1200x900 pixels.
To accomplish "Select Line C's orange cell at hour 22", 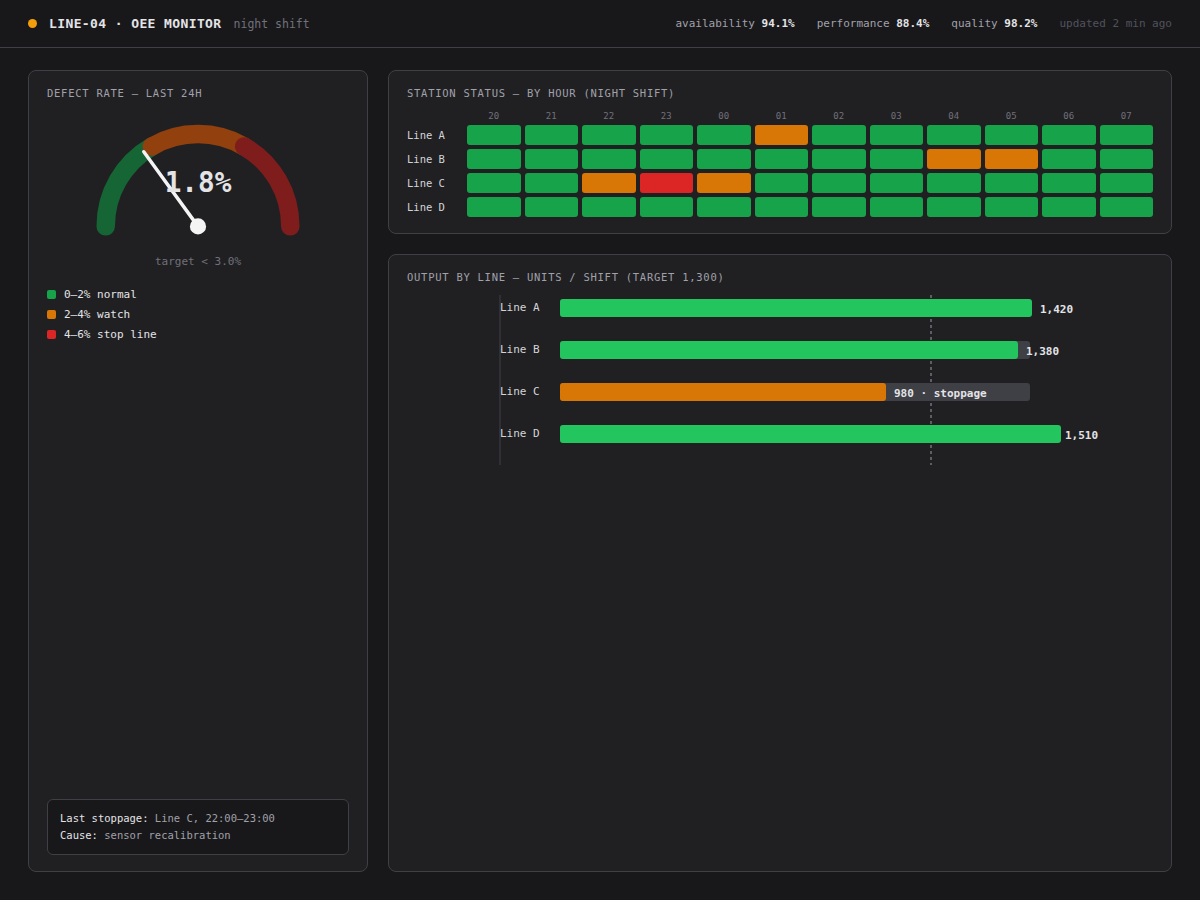I will click(609, 183).
